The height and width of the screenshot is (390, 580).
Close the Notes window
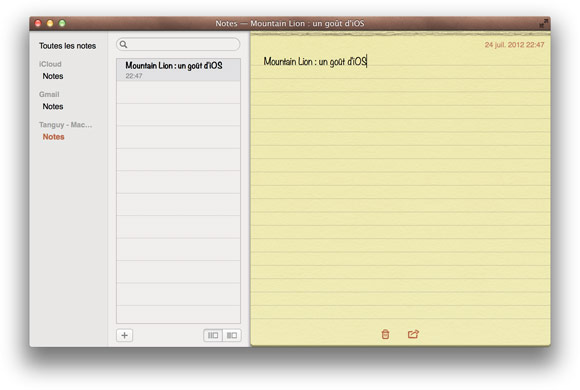click(x=38, y=23)
